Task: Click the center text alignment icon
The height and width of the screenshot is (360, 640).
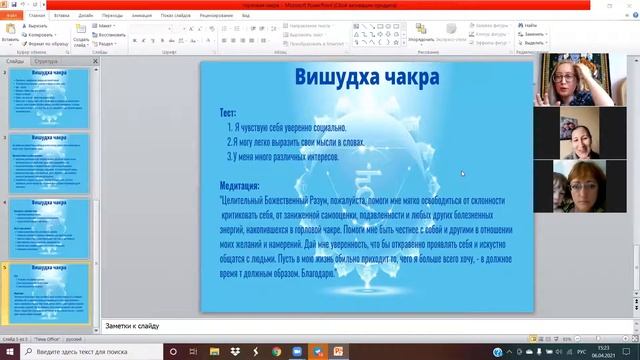Action: point(233,40)
